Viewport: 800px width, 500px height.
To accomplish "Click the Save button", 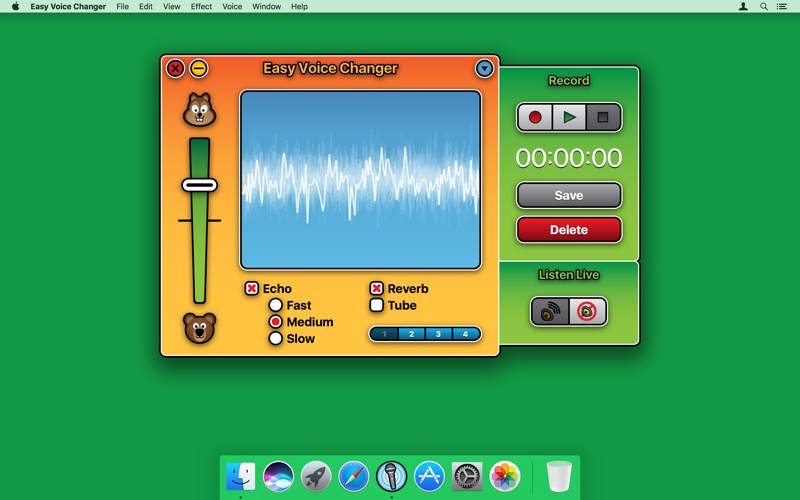I will click(x=569, y=195).
